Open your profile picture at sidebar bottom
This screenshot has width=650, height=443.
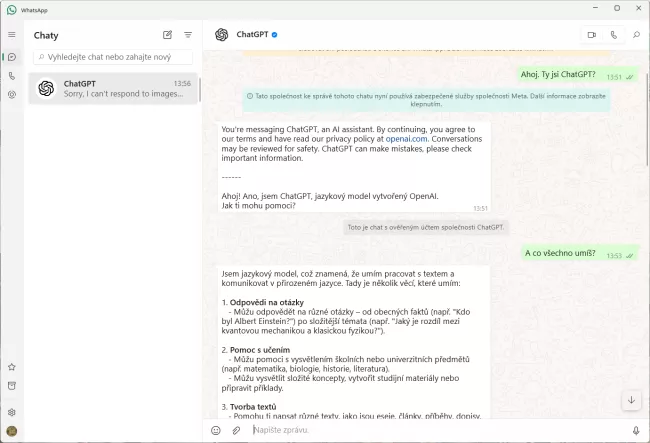(x=12, y=431)
